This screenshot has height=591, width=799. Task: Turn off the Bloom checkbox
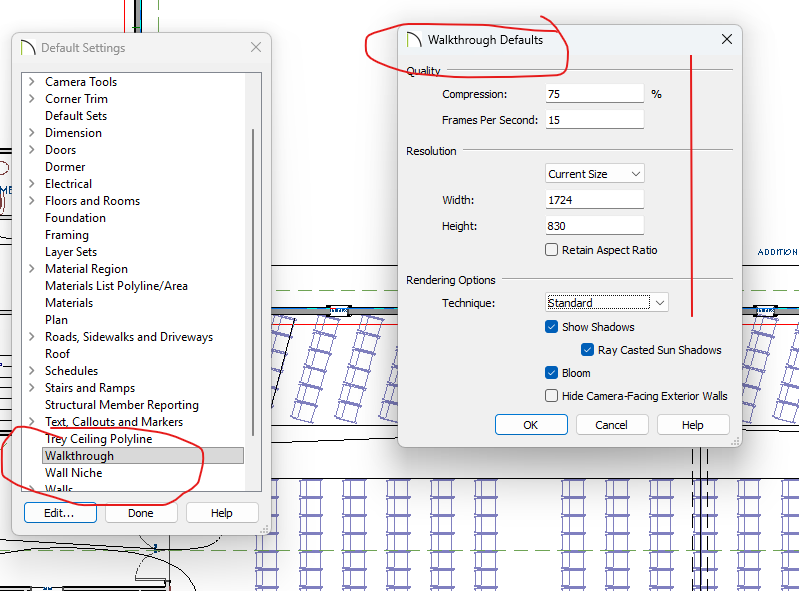point(552,373)
